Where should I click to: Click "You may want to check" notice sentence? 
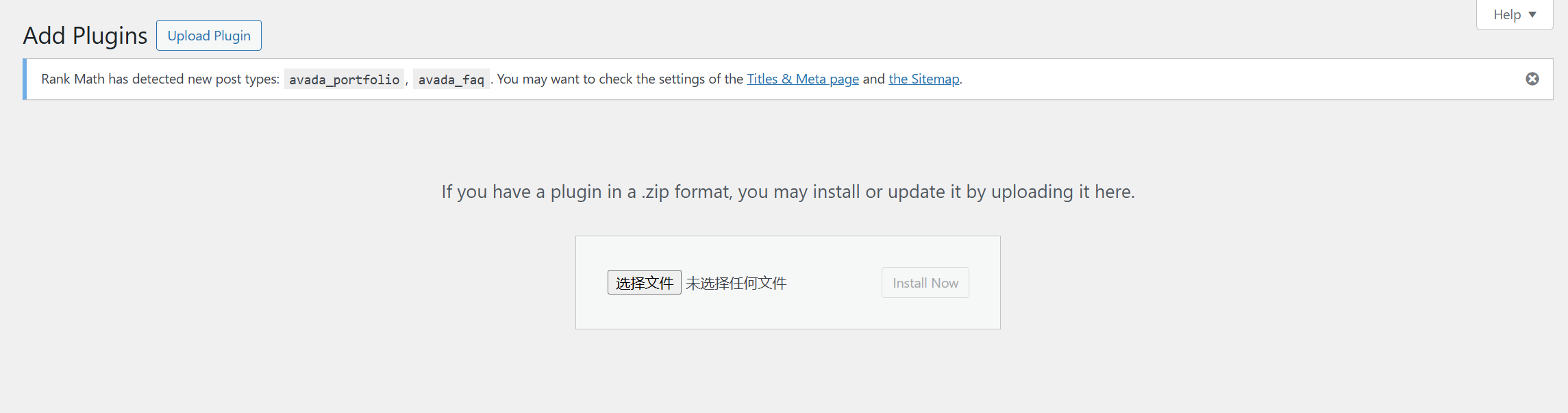point(620,79)
